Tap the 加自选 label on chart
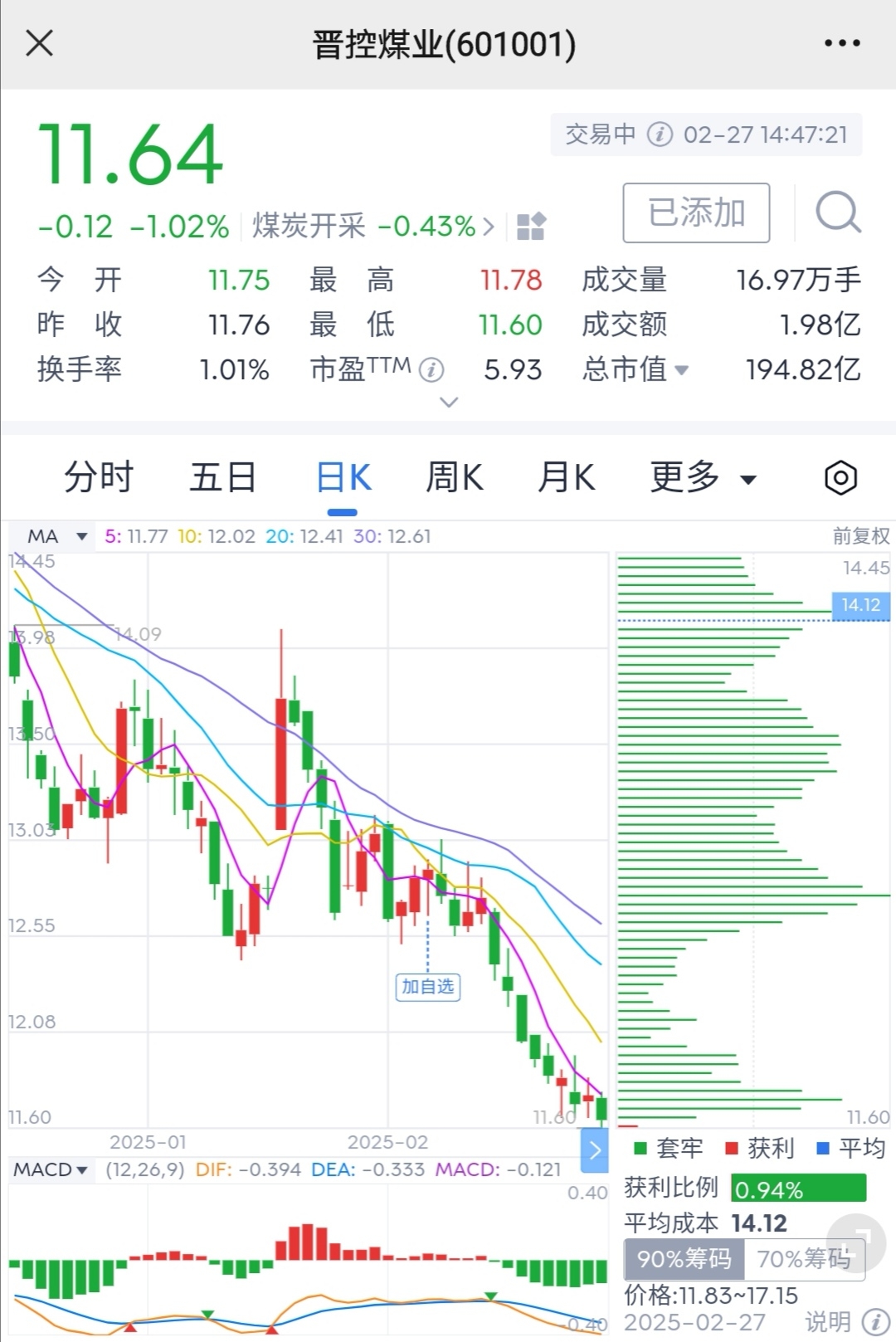896x1342 pixels. [427, 986]
